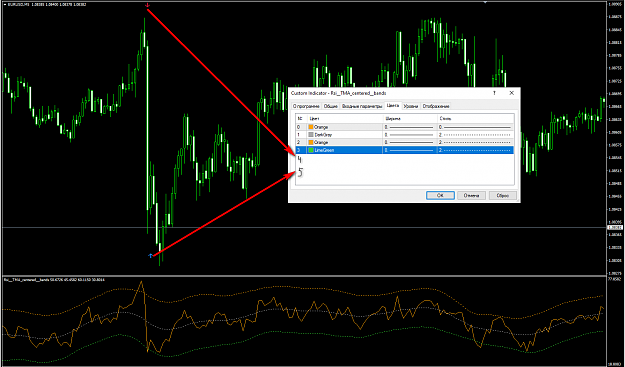Image resolution: width=625 pixels, height=367 pixels.
Task: Switch to the 'Уровни' tab
Action: point(411,106)
